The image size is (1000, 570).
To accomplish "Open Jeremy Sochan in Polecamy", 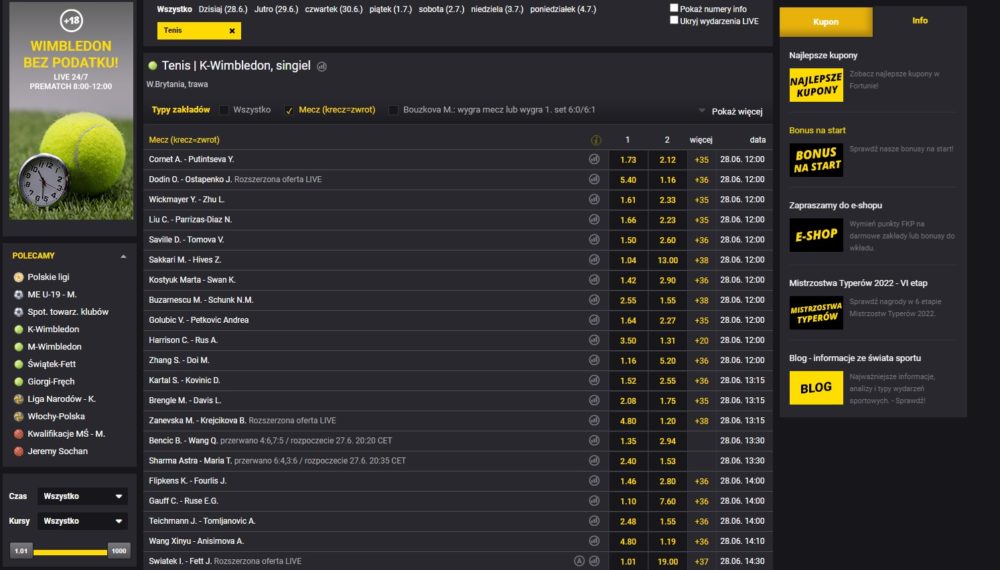I will coord(57,451).
